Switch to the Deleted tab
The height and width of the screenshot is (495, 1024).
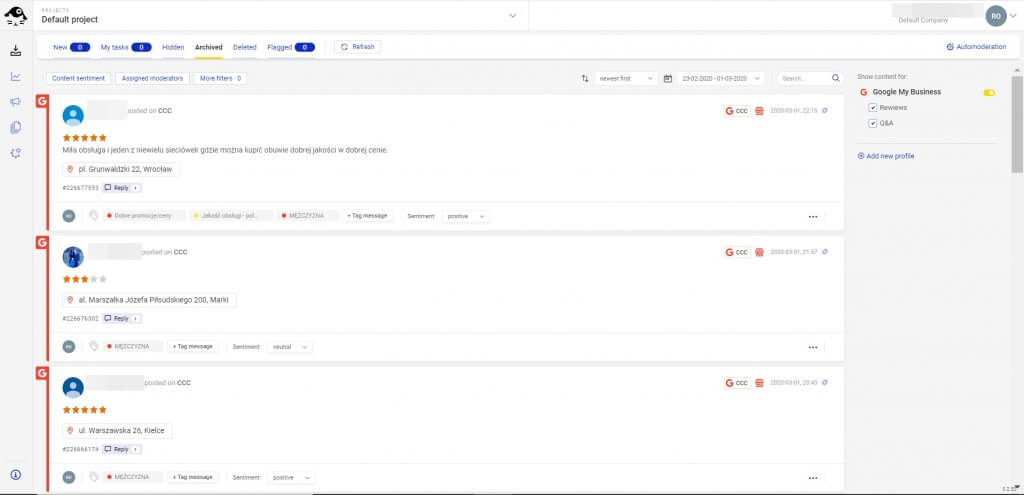(244, 47)
